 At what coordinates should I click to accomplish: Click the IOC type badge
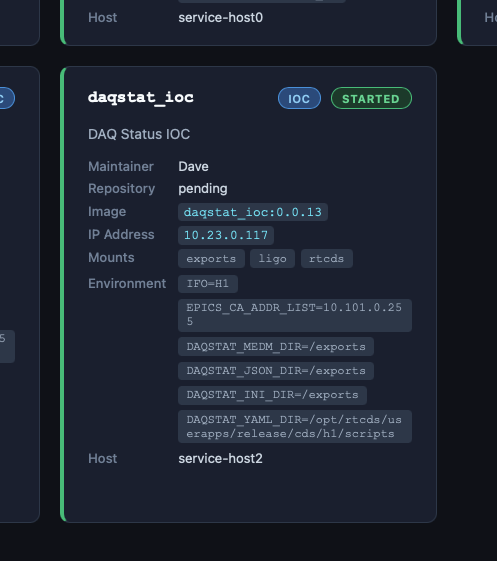tap(299, 98)
